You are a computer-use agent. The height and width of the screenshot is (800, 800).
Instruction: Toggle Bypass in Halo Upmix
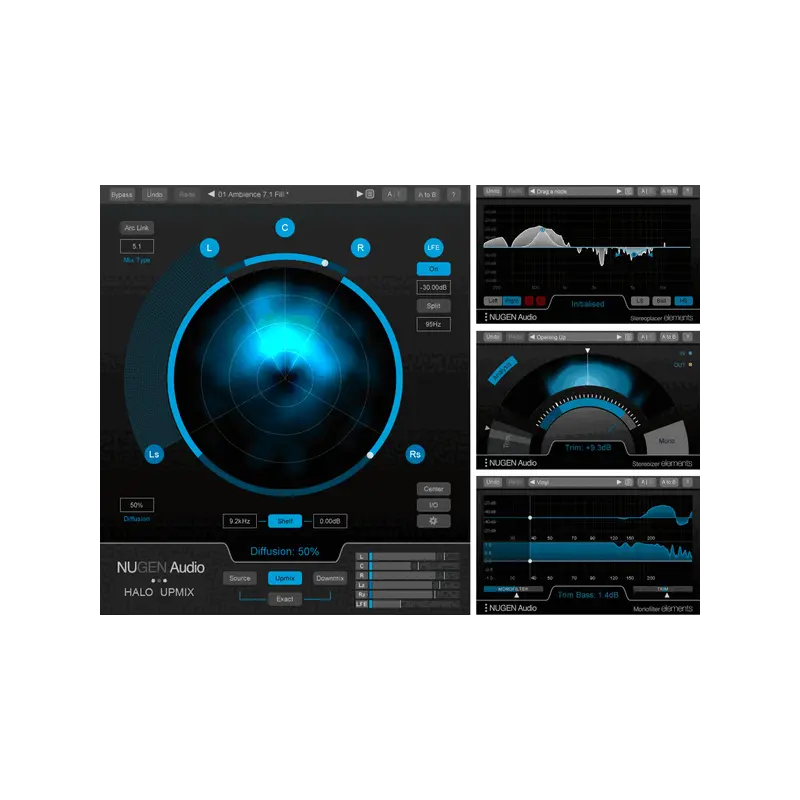(x=121, y=194)
